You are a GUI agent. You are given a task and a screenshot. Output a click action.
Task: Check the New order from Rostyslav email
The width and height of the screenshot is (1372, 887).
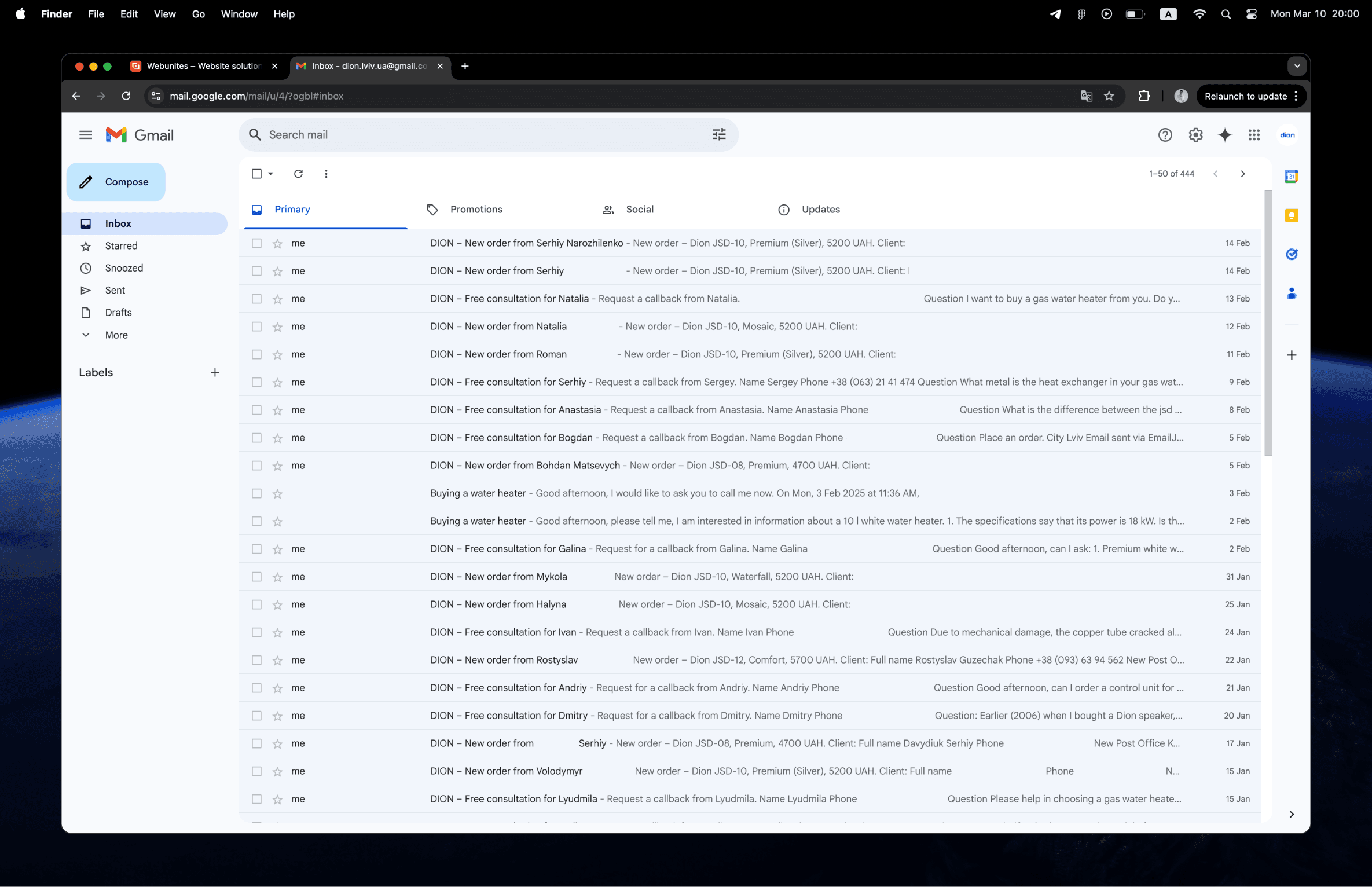(256, 661)
